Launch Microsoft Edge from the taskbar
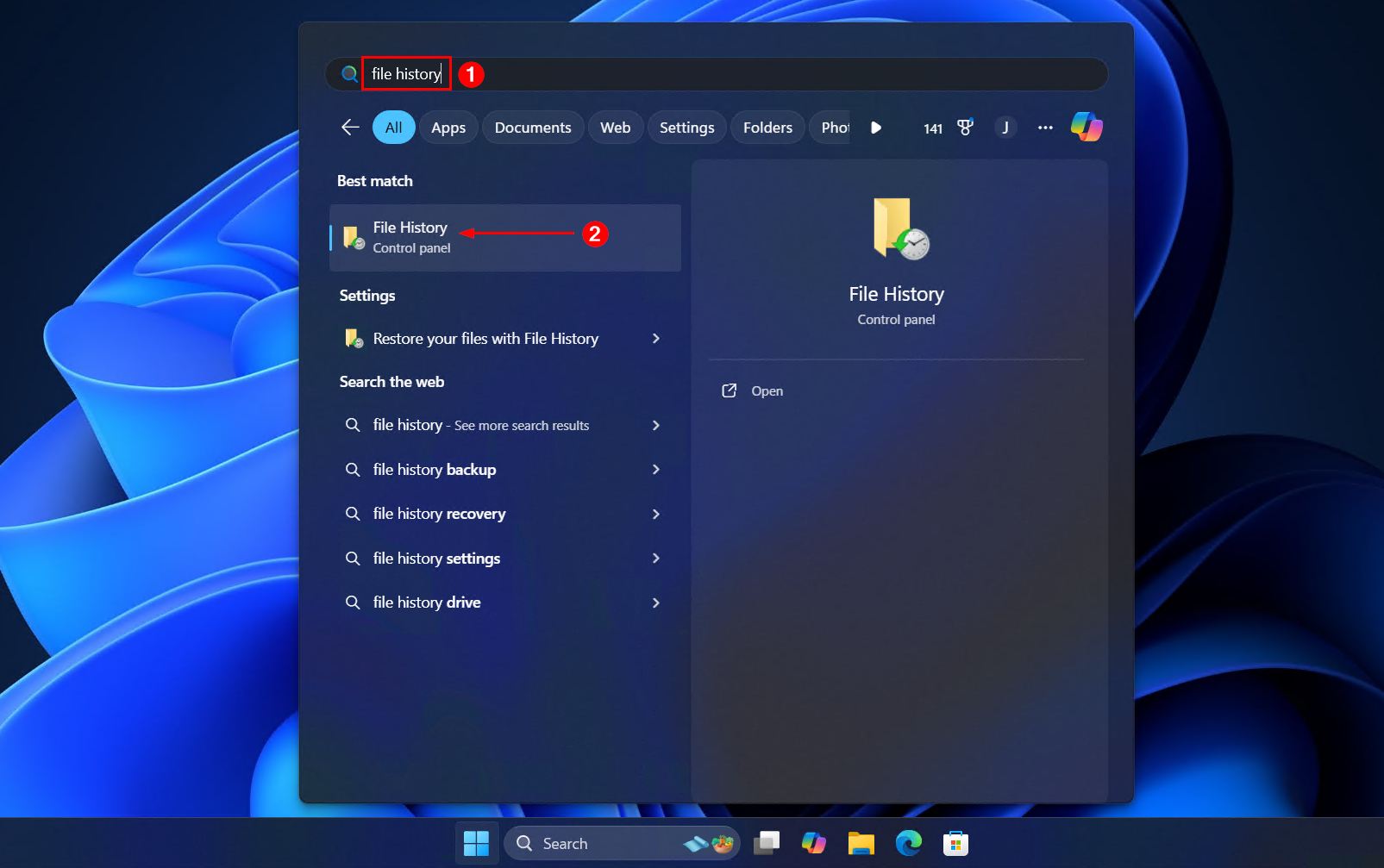This screenshot has height=868, width=1384. tap(908, 844)
